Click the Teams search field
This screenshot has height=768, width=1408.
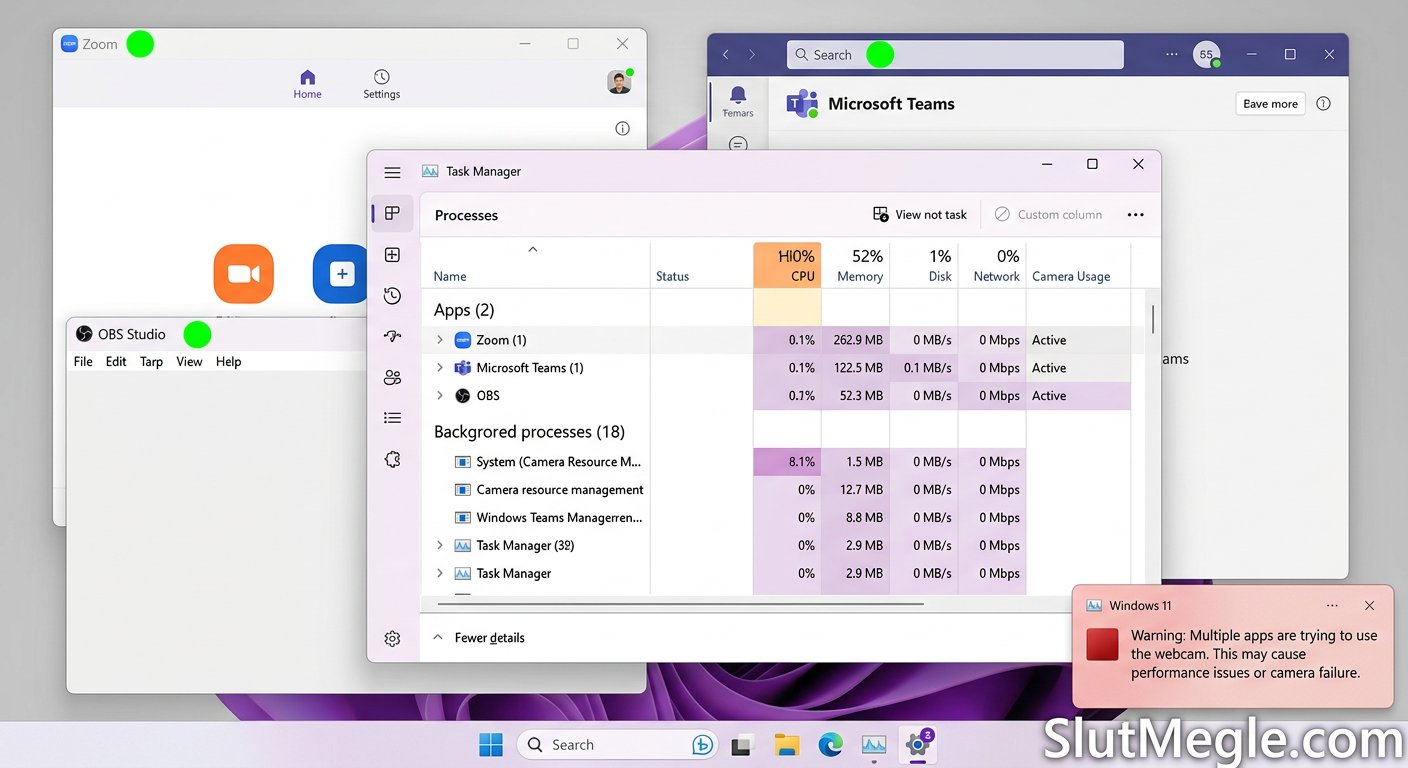coord(955,55)
